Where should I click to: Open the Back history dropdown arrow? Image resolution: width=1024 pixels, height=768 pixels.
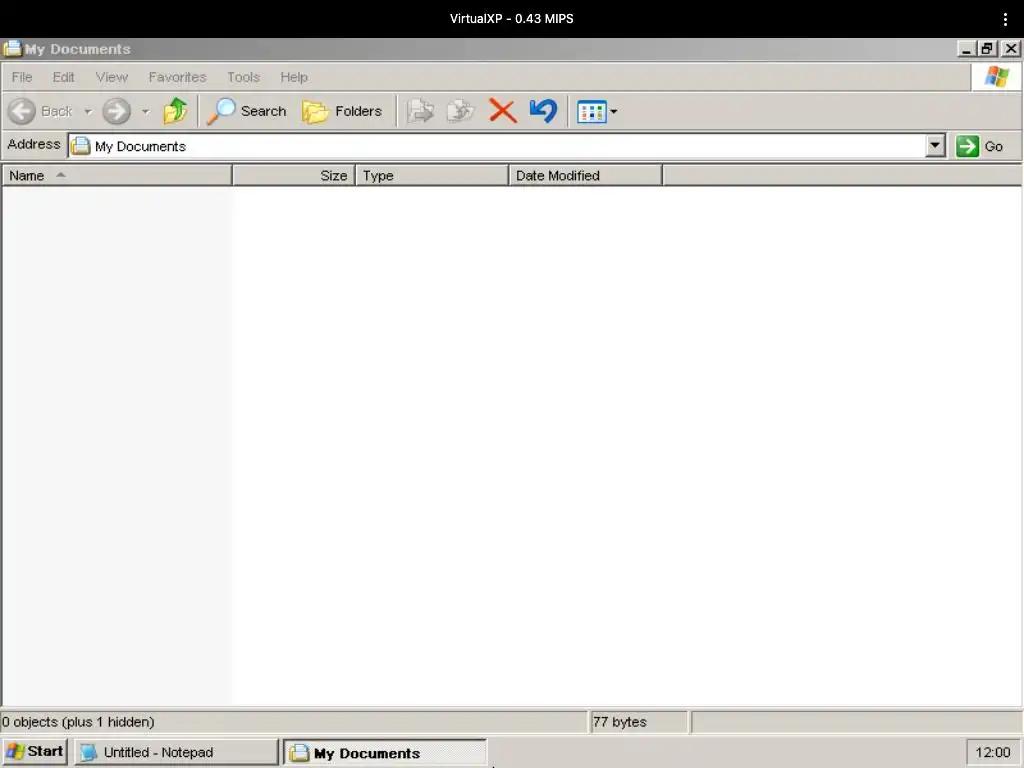click(x=88, y=112)
